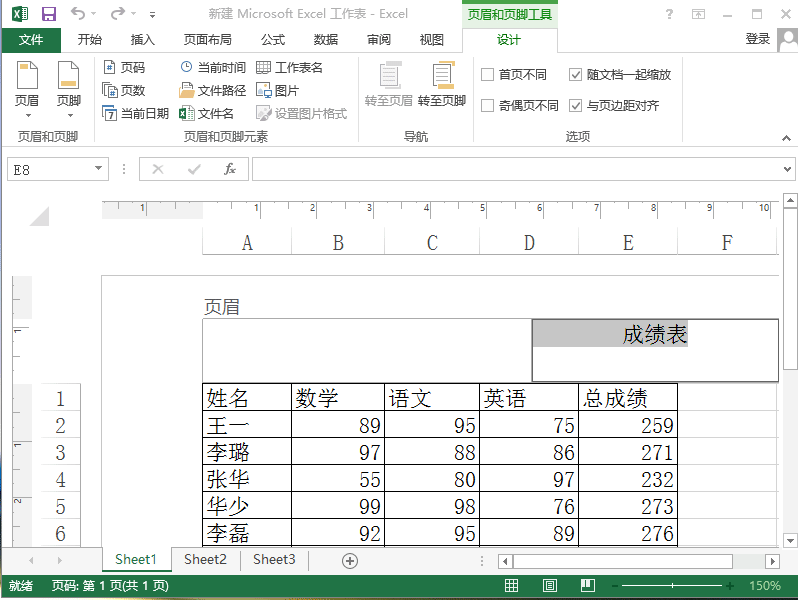The width and height of the screenshot is (798, 600).
Task: Open the Redo history dropdown arrow
Action: (x=133, y=14)
